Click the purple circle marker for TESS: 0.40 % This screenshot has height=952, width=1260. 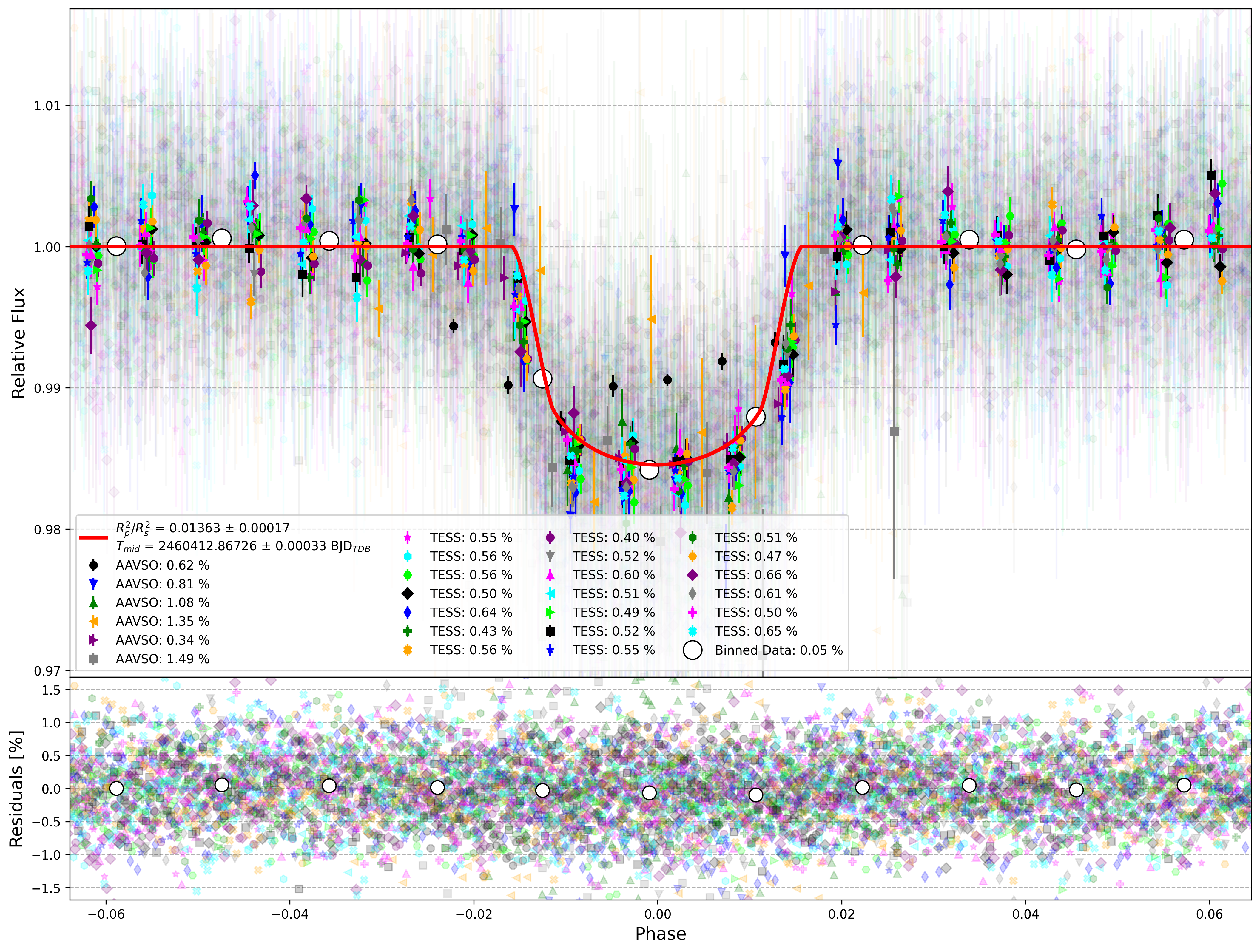pyautogui.click(x=550, y=537)
